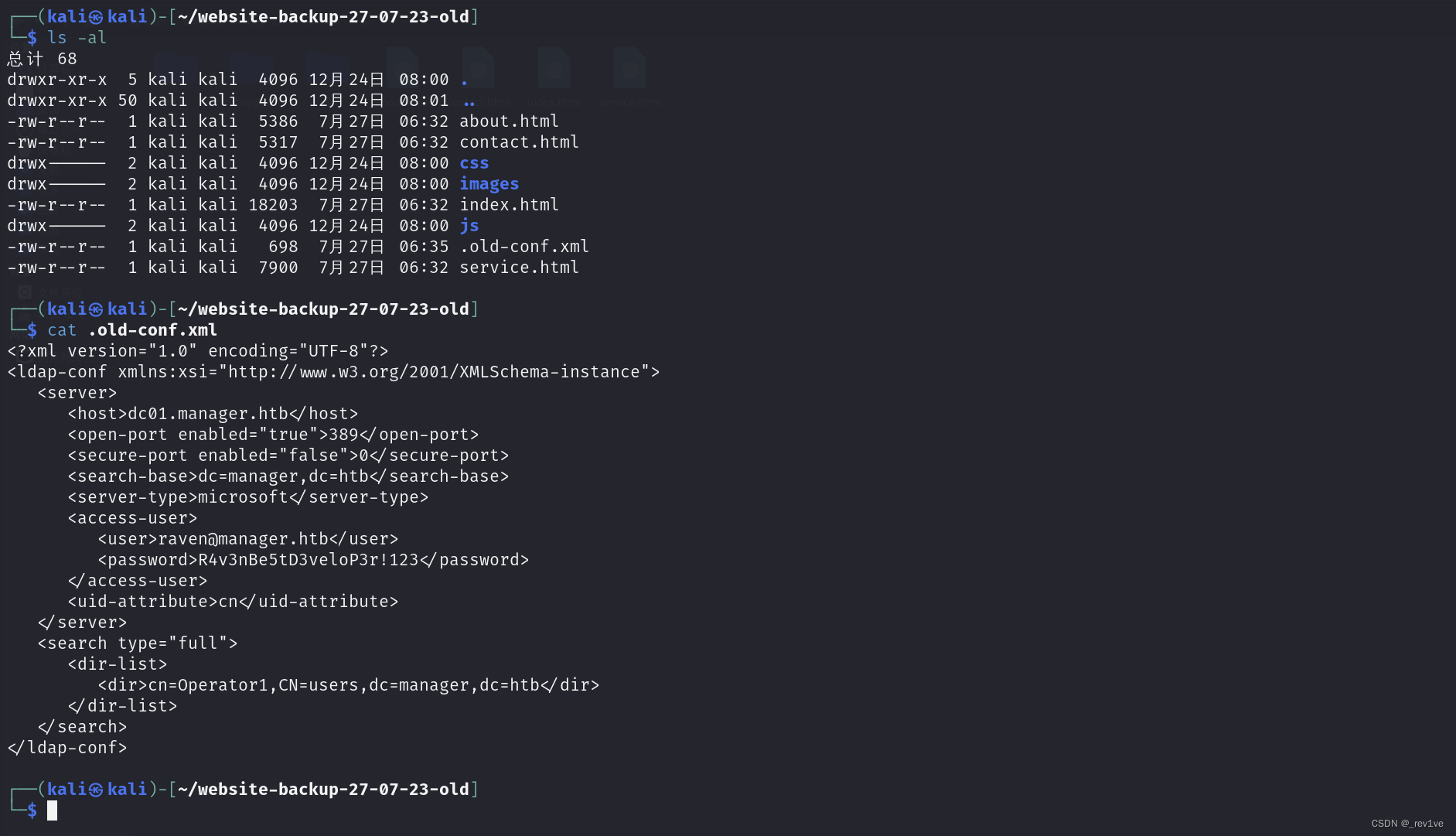Viewport: 1456px width, 836px height.
Task: Select the images directory name
Action: coord(489,184)
